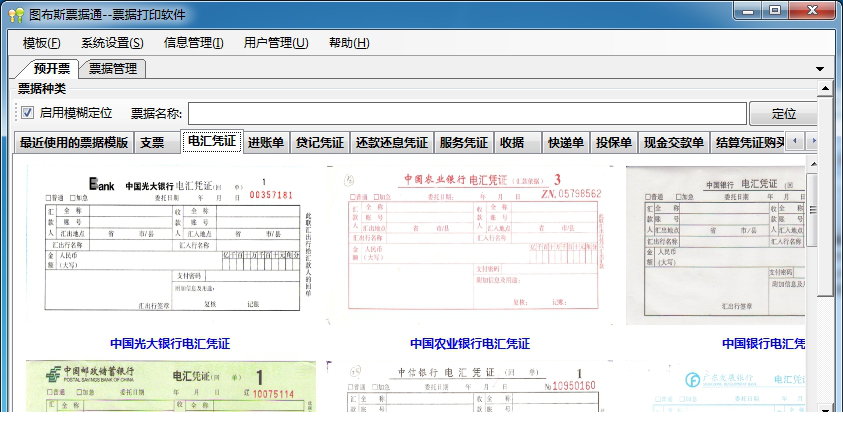
Task: Select the 快递单 category tab
Action: 566,142
